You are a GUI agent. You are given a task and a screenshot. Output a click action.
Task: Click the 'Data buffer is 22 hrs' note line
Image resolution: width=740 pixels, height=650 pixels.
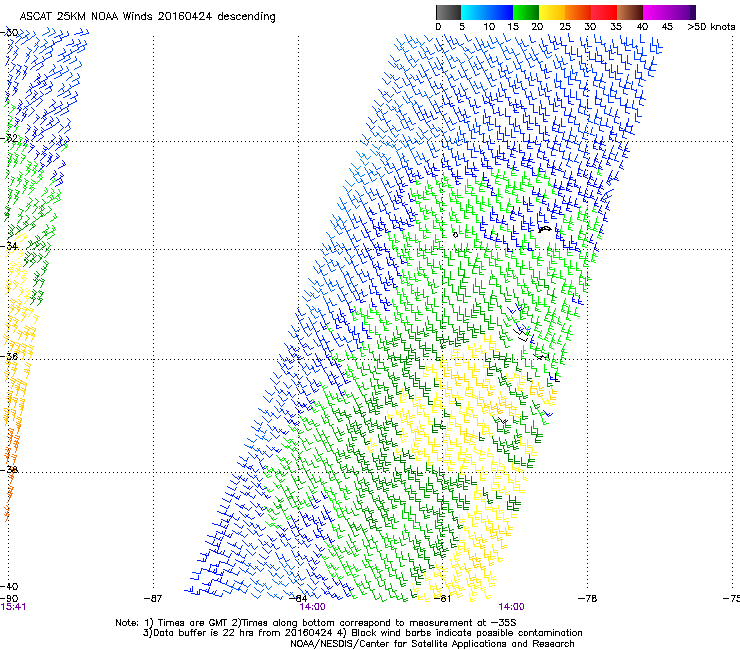tap(362, 633)
